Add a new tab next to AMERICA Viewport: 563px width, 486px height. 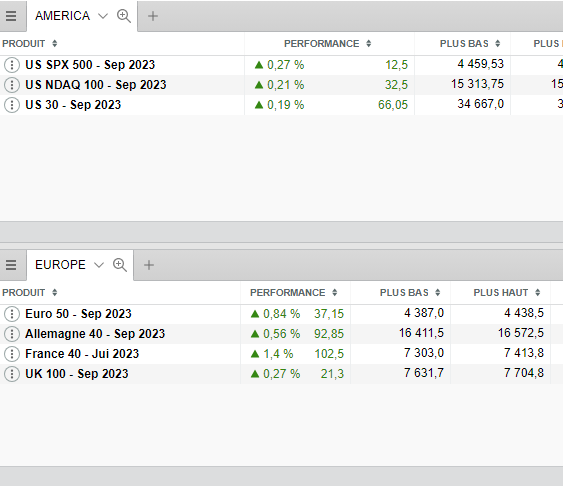click(153, 16)
